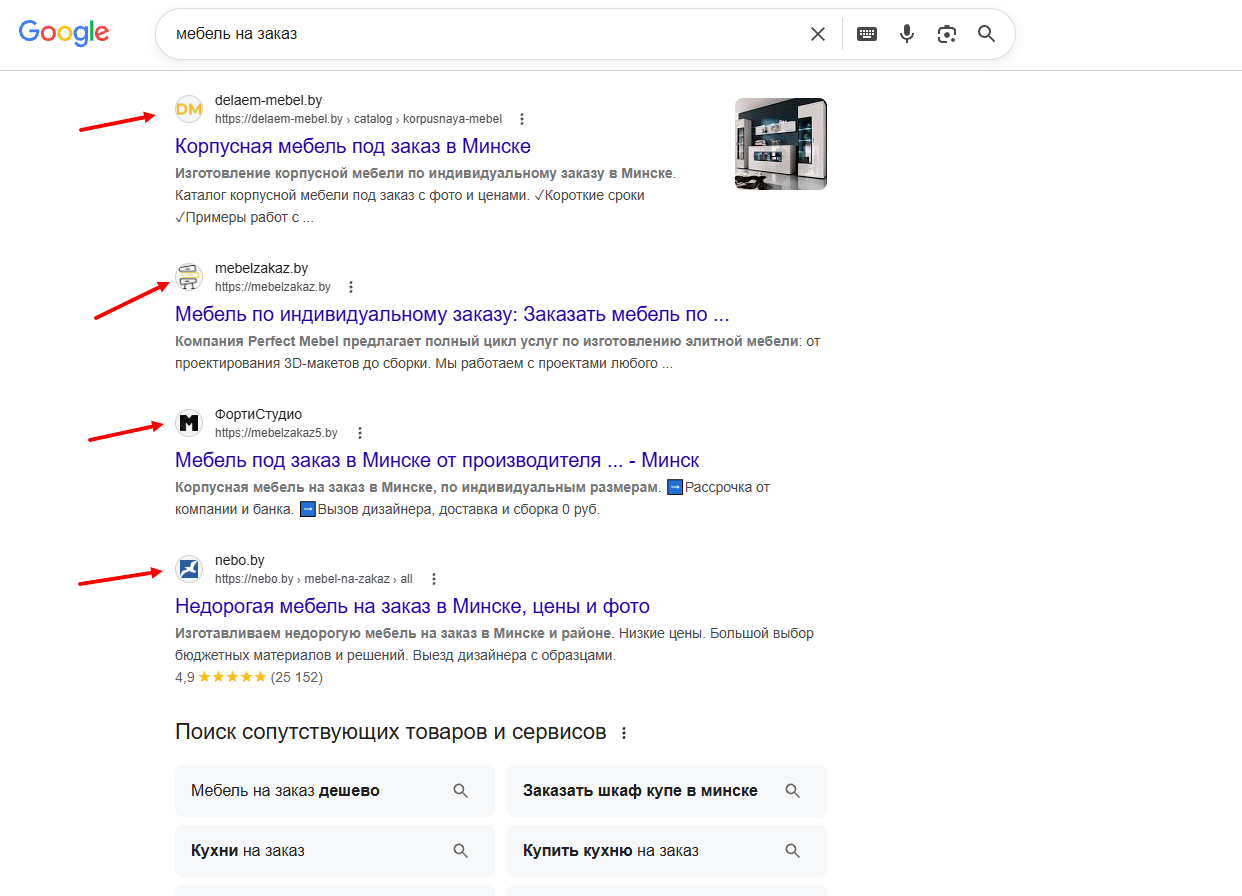Viewport: 1242px width, 896px height.
Task: Select related search Мебель на заказ дешево
Action: (335, 791)
